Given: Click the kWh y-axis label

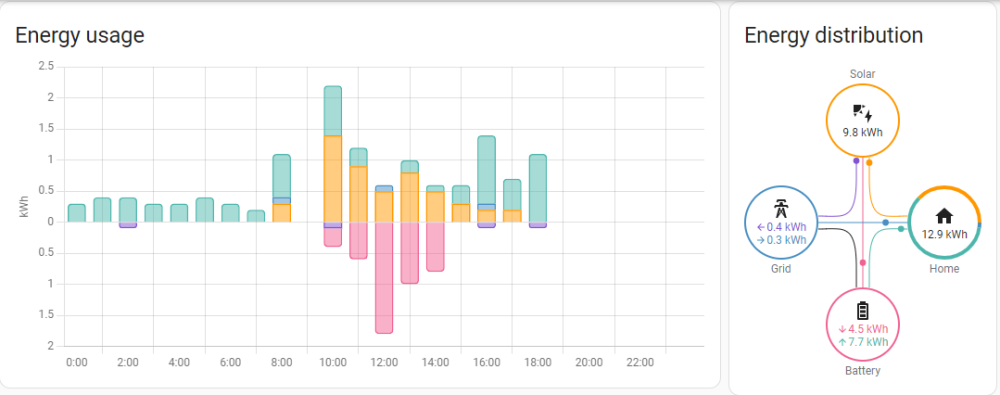Looking at the screenshot, I should coord(25,207).
